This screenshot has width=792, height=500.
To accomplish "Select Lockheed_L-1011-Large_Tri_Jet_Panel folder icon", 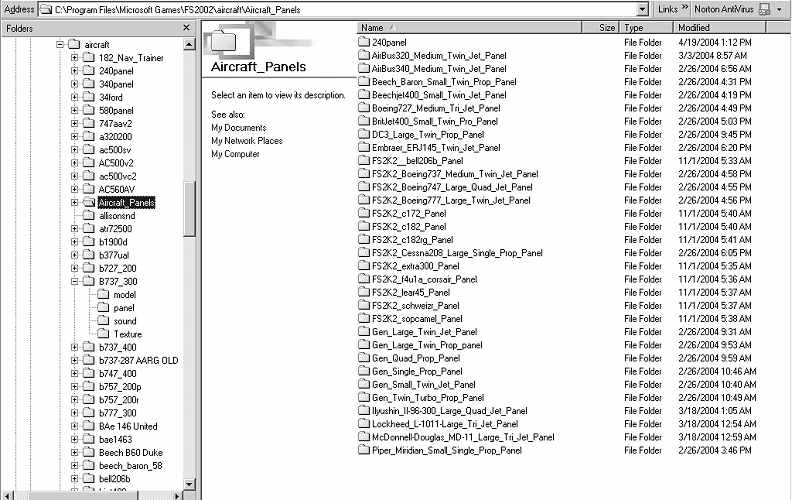I will pos(364,423).
